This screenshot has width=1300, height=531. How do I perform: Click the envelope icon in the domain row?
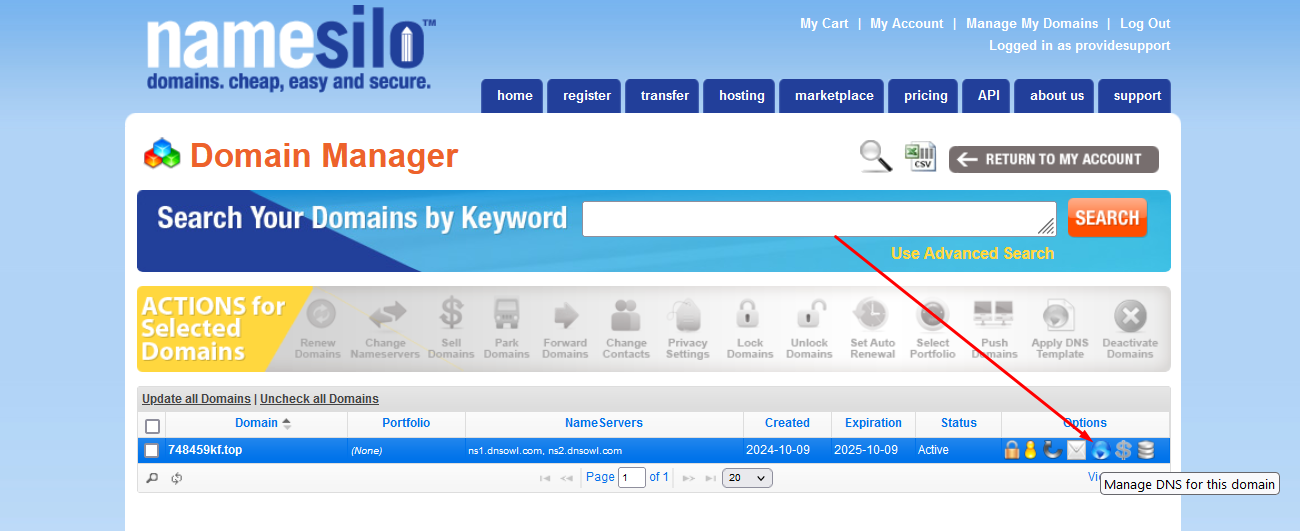(x=1076, y=450)
